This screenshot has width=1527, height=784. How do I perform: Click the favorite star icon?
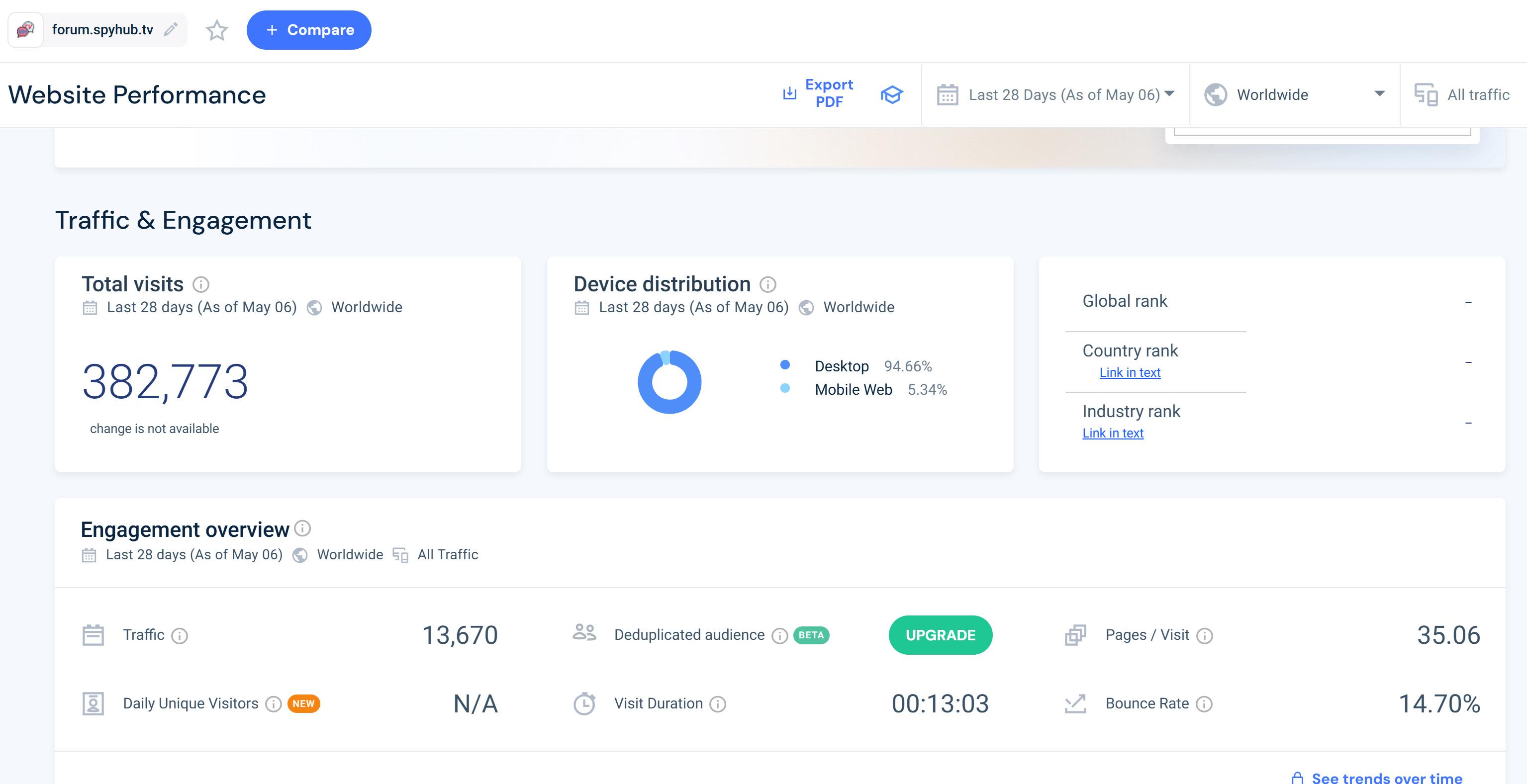[x=216, y=30]
